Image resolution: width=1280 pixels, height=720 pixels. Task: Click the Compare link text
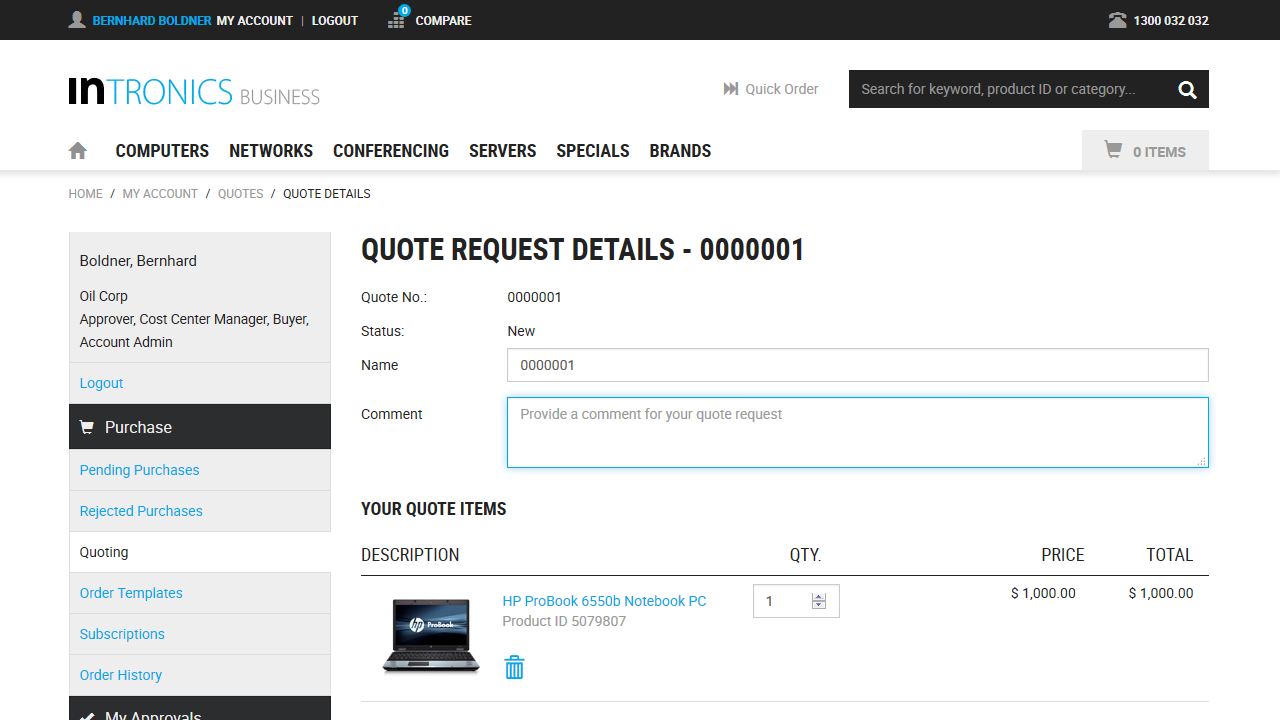(x=443, y=21)
